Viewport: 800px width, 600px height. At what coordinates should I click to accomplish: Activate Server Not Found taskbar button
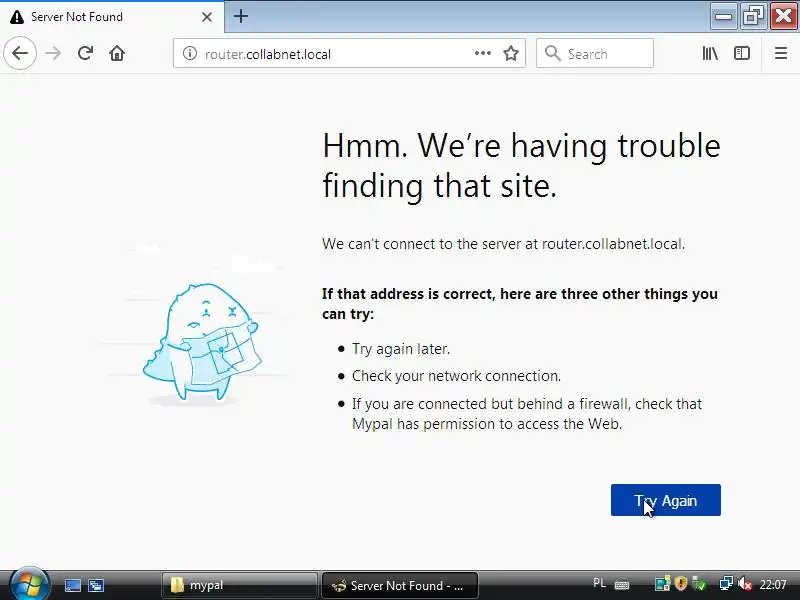coord(399,585)
